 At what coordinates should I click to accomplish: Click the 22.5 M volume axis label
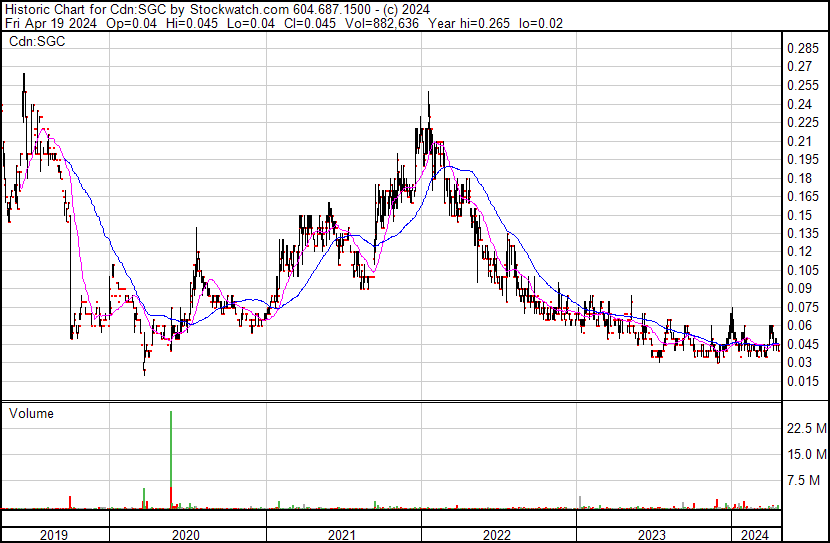(x=806, y=429)
